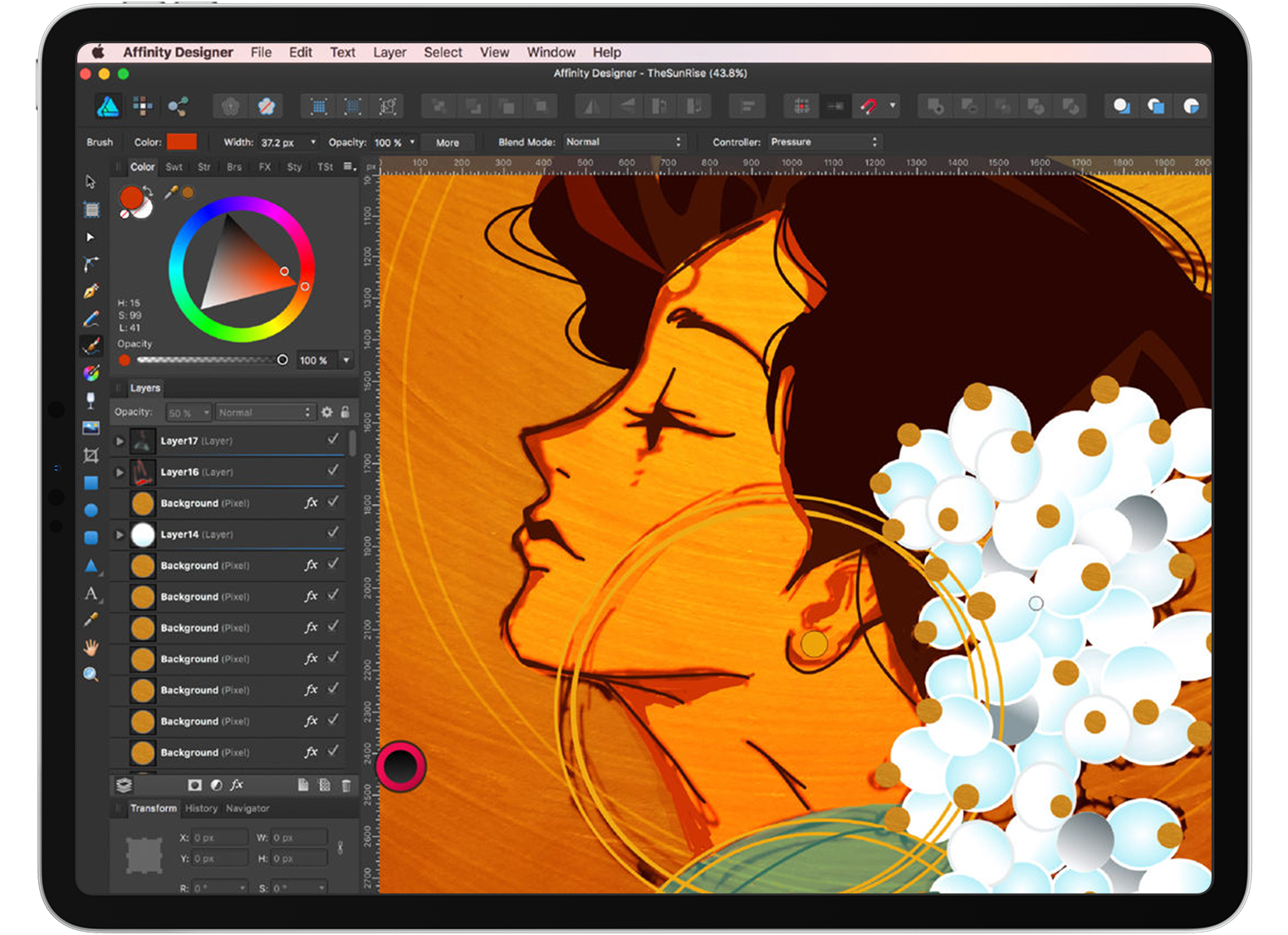Click the brush Color swatch
Screen dimensions: 1288x935
(182, 142)
